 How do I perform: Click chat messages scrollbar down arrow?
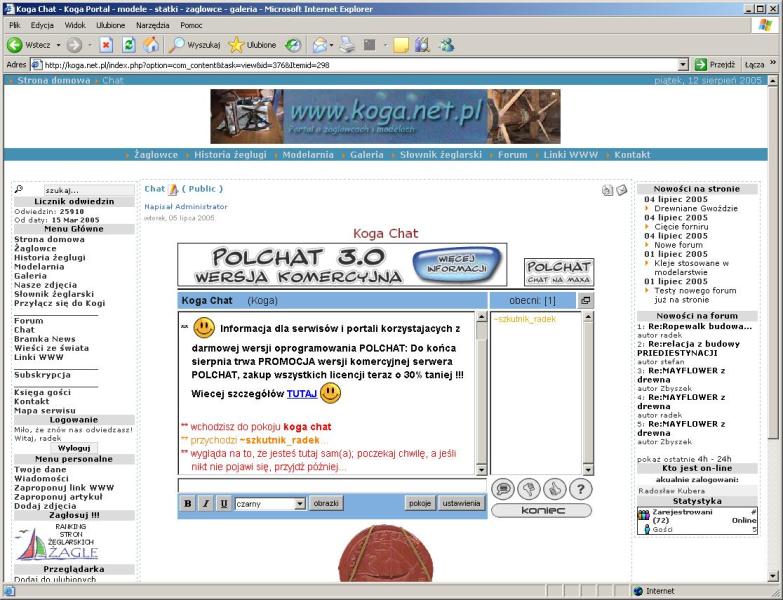point(481,470)
